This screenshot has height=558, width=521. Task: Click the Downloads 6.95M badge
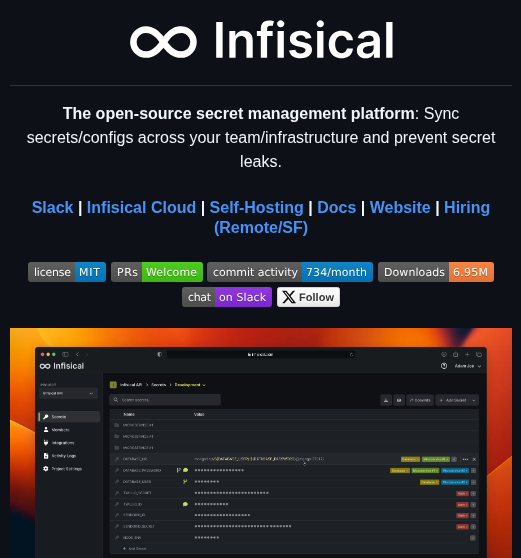[x=436, y=272]
